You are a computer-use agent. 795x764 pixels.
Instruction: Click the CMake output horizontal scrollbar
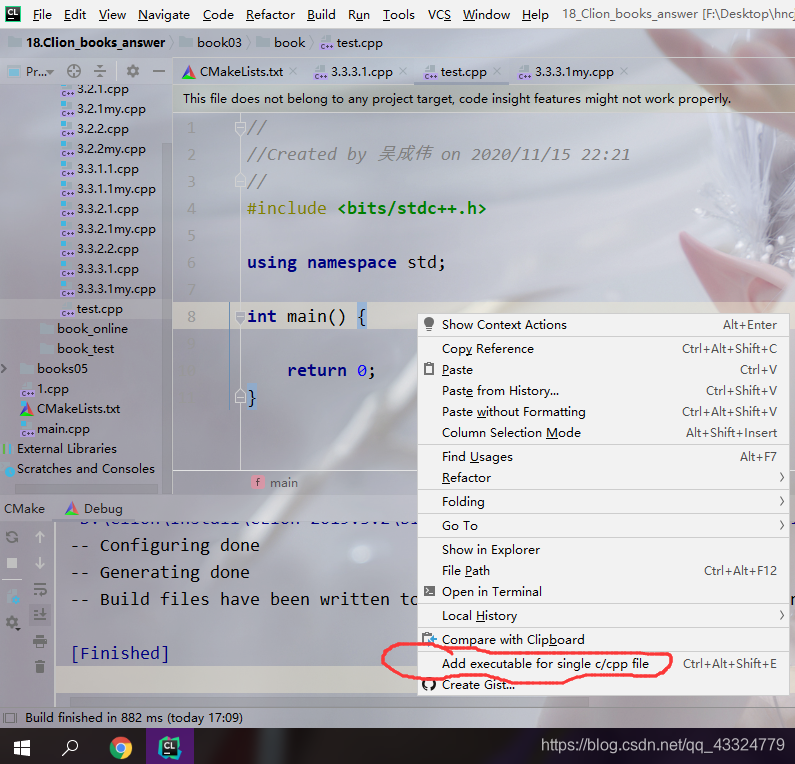pyautogui.click(x=330, y=702)
